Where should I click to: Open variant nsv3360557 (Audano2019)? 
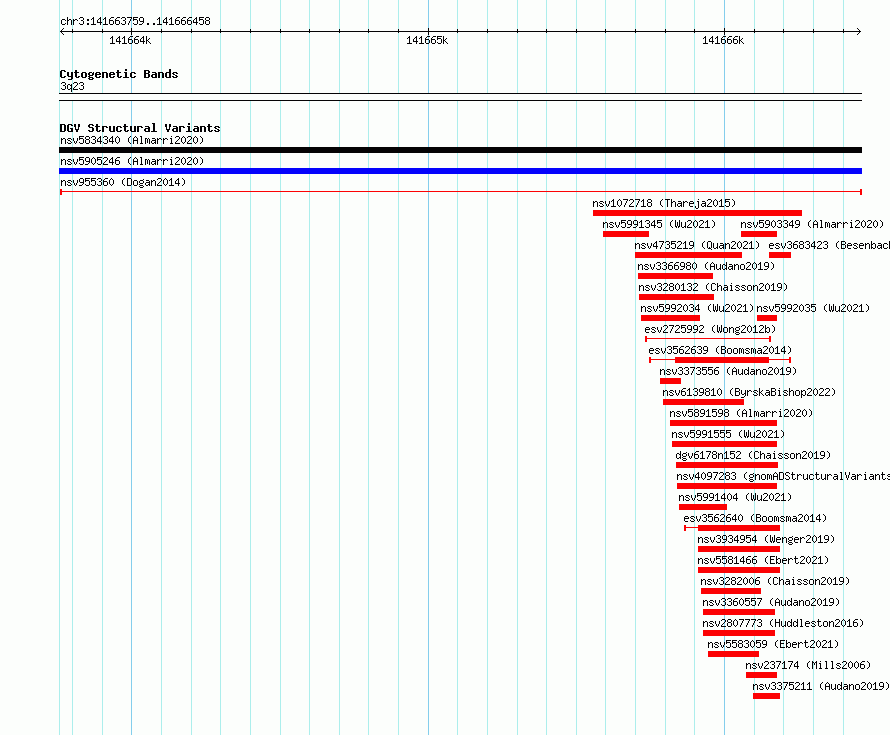tap(771, 602)
